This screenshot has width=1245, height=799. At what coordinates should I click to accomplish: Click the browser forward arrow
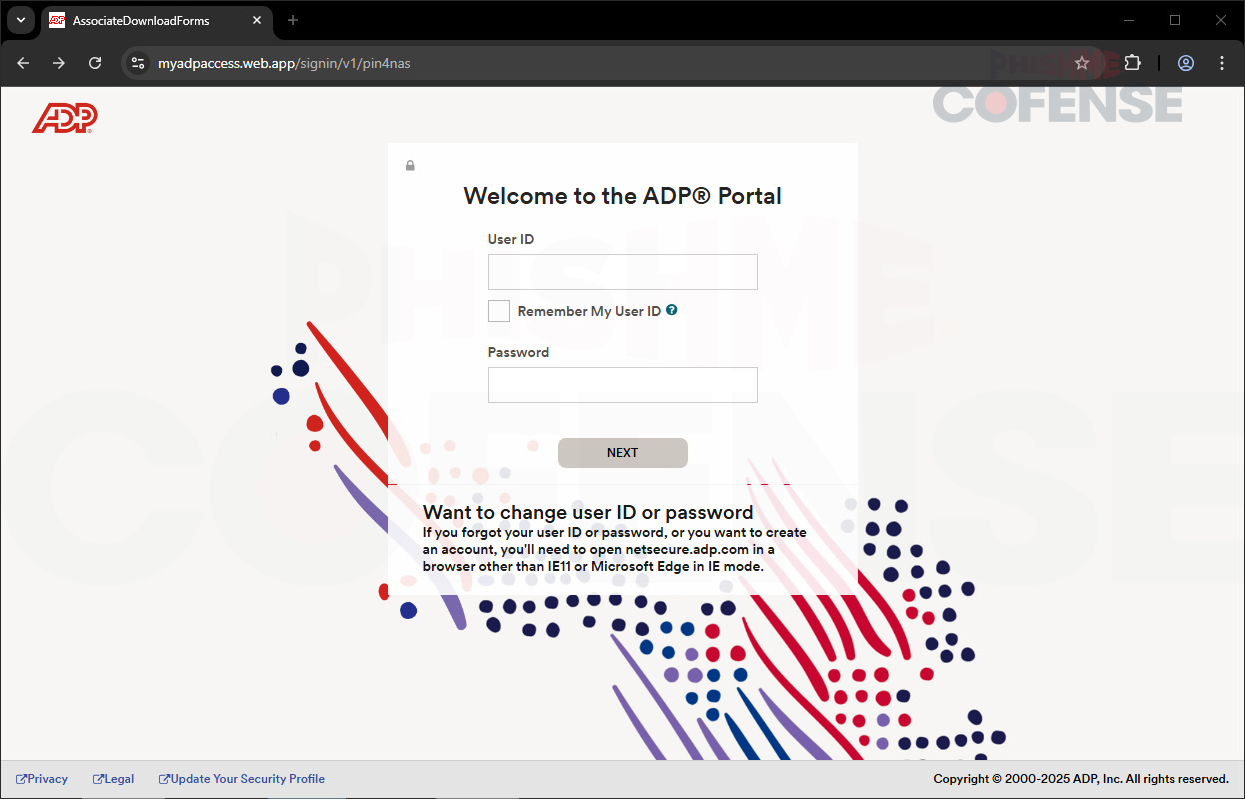point(59,63)
